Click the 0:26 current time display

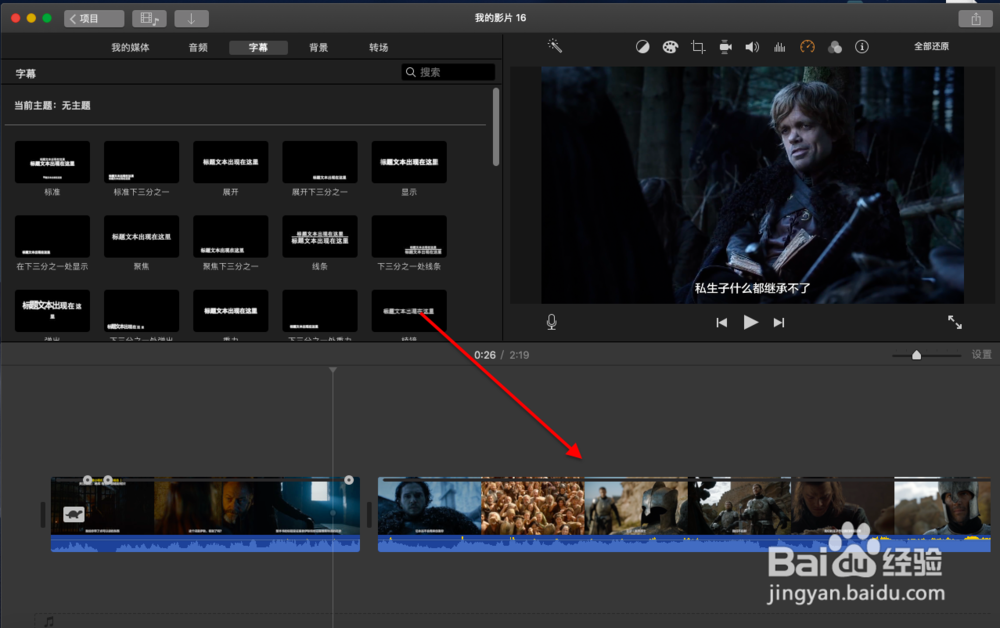coord(485,355)
